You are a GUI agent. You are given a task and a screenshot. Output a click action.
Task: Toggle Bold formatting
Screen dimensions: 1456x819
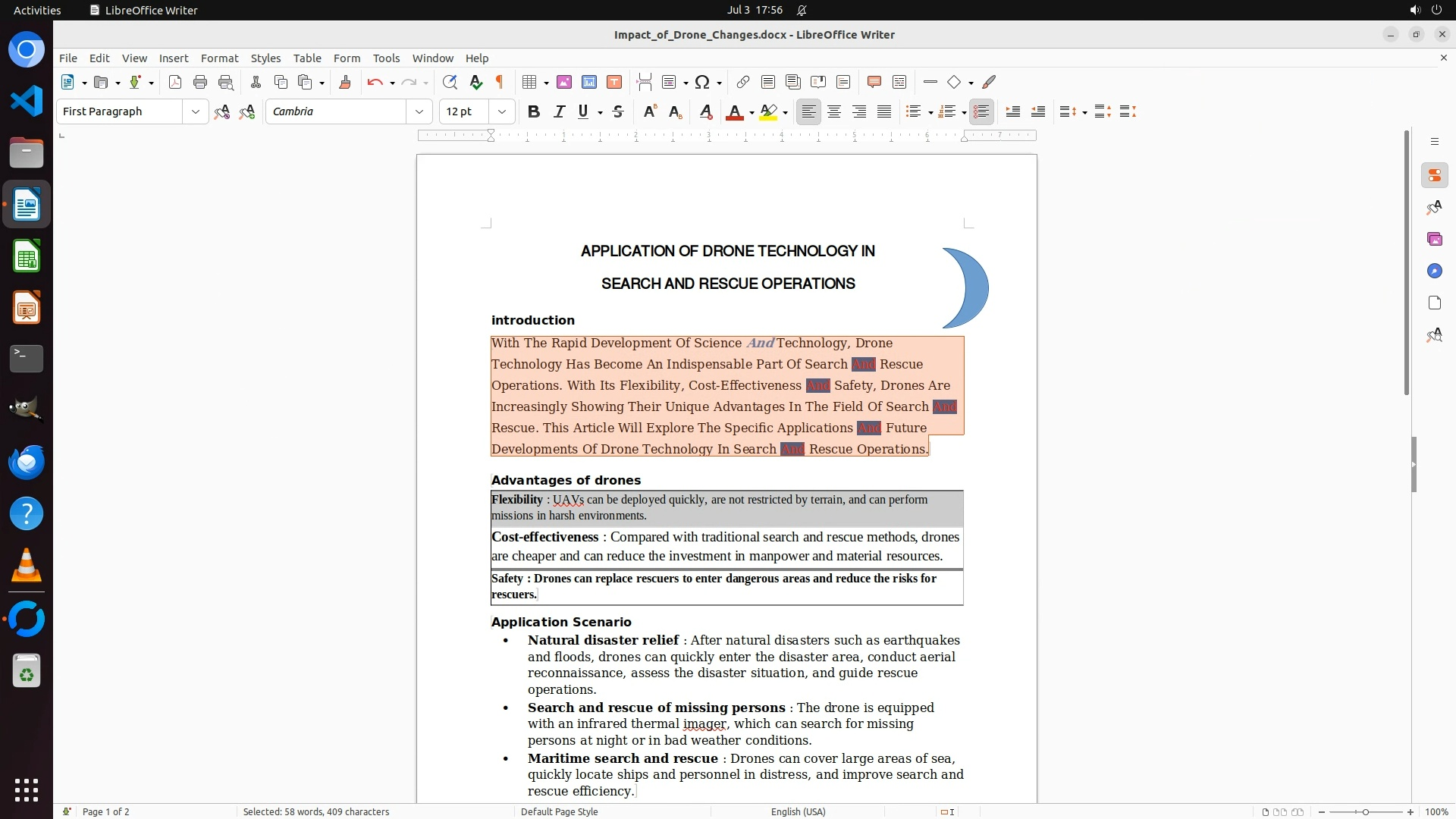(534, 111)
